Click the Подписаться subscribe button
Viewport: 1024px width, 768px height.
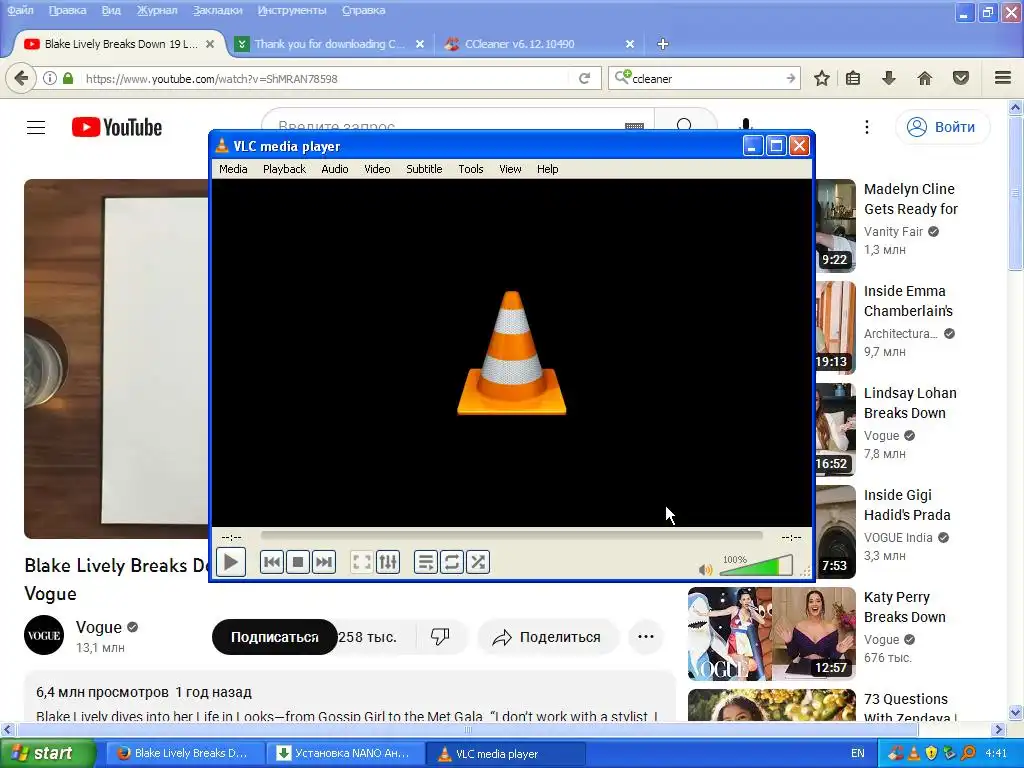pyautogui.click(x=274, y=637)
